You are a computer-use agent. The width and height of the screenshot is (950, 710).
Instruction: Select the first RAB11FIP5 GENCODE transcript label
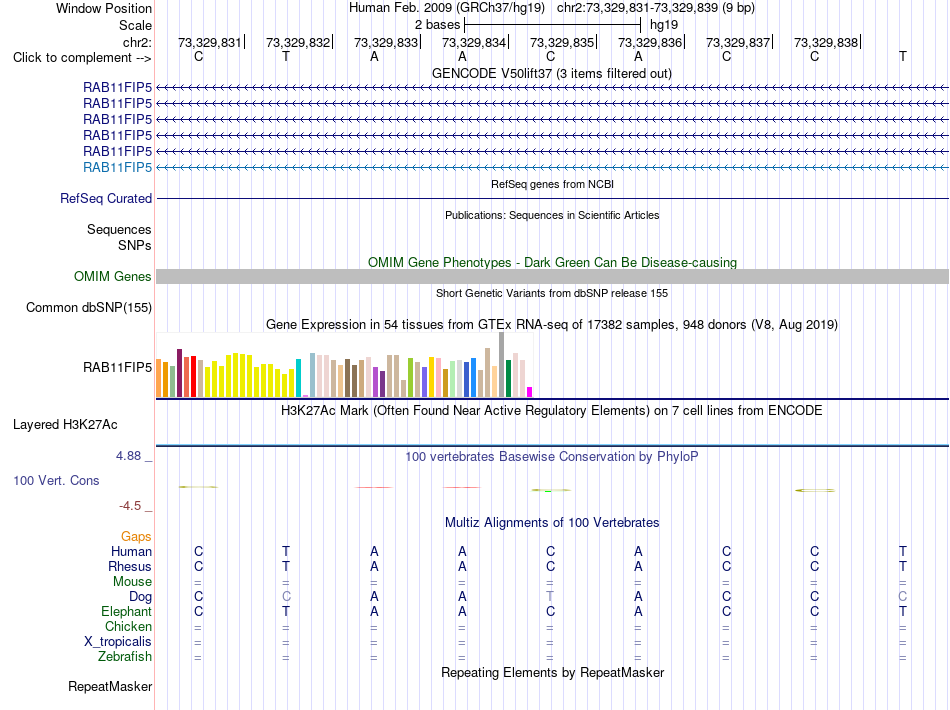(118, 87)
